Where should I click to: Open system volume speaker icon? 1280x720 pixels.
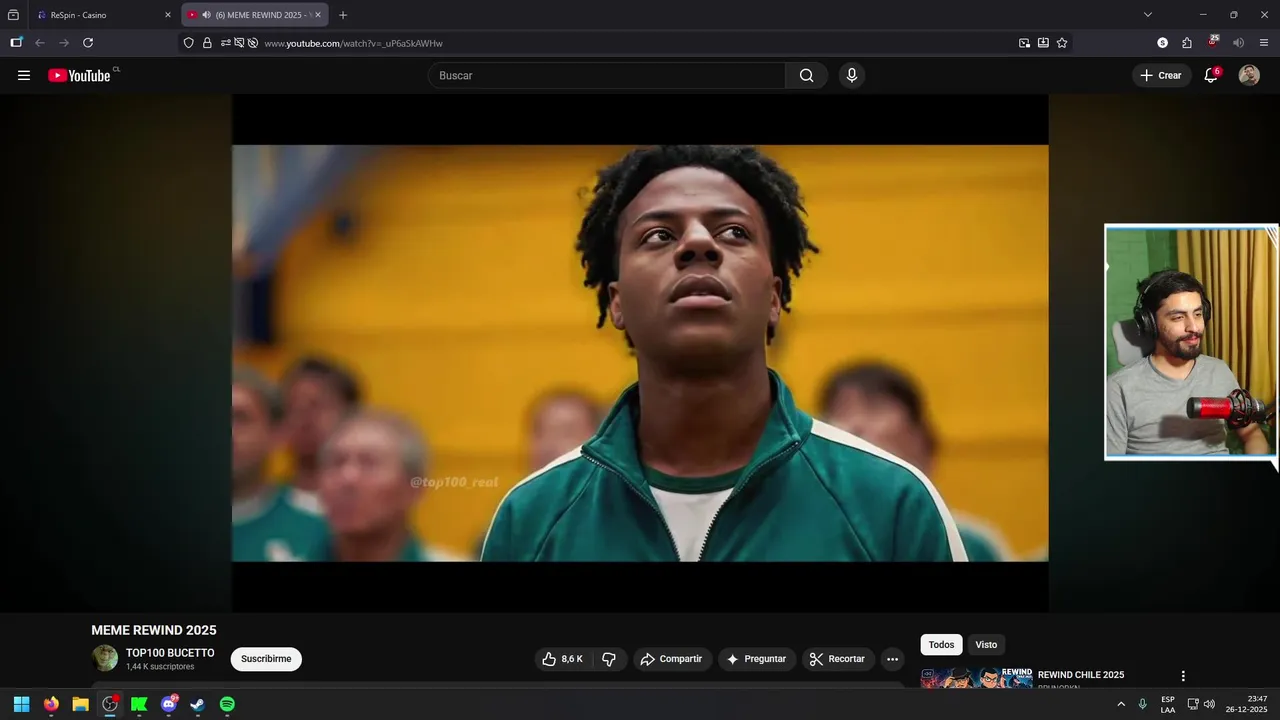pyautogui.click(x=1210, y=704)
